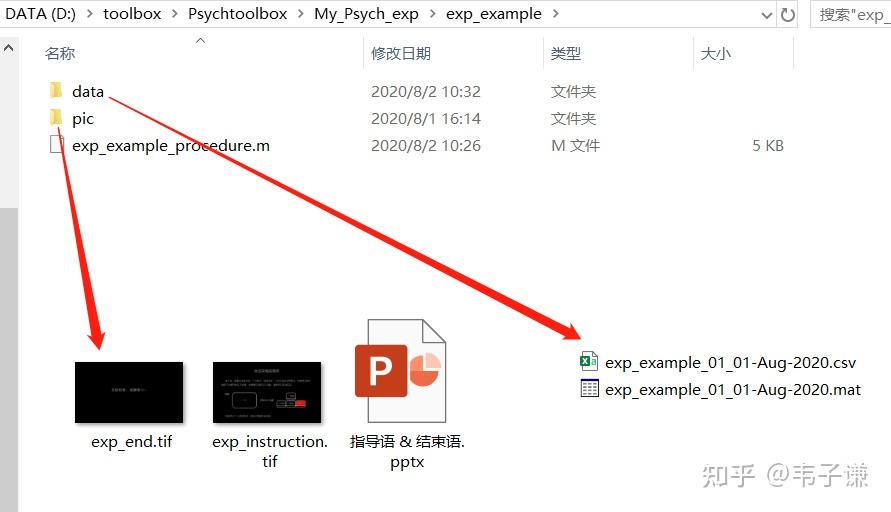The width and height of the screenshot is (891, 512).
Task: Click the exp_instruction.tif label
Action: pos(269,451)
